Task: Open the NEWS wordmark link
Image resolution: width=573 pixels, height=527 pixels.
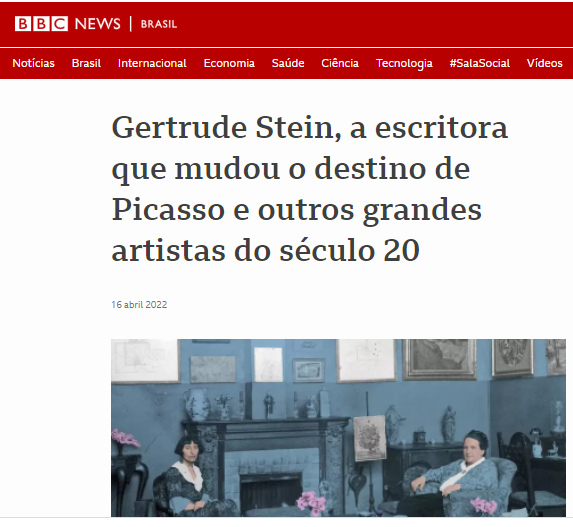Action: pos(97,24)
